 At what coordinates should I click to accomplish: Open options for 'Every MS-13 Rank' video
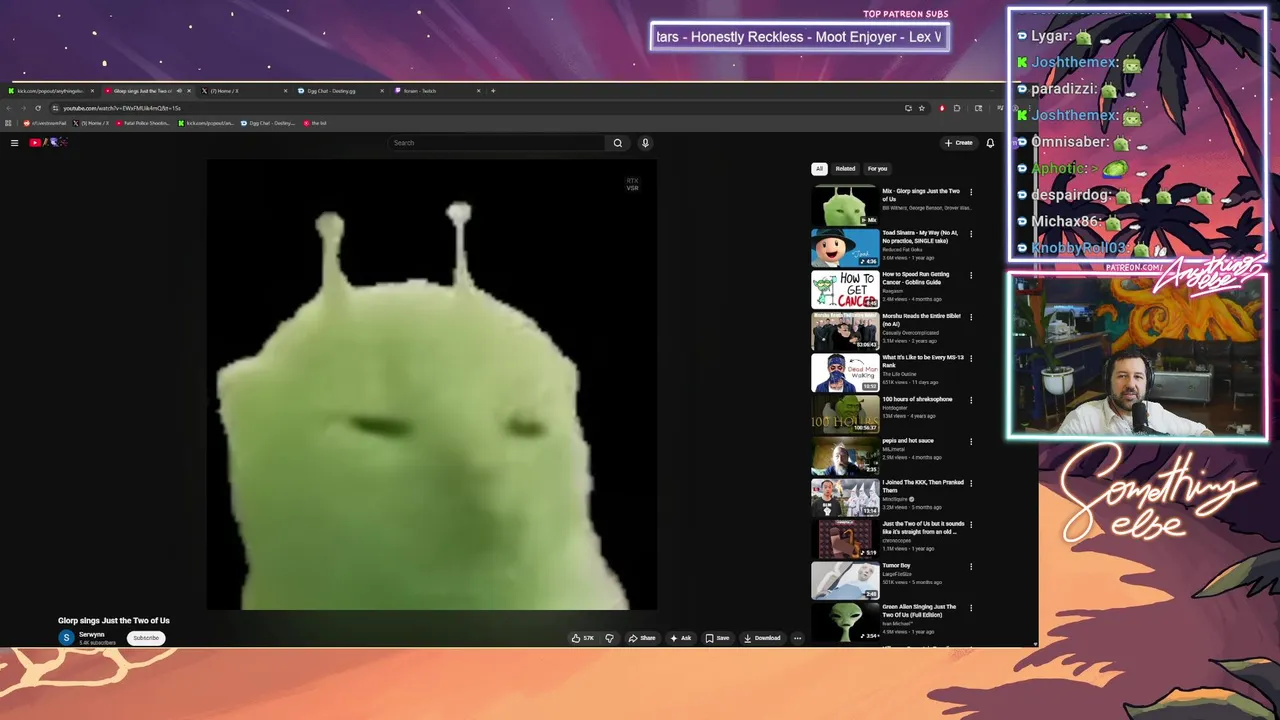(x=971, y=358)
